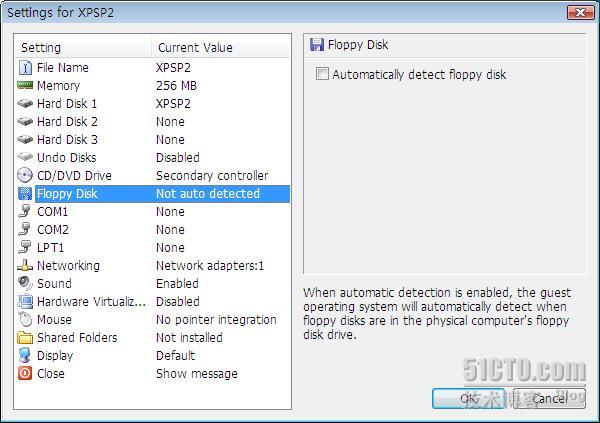Image resolution: width=600 pixels, height=423 pixels.
Task: Click the Hard Disk 2 drive icon
Action: 25,121
